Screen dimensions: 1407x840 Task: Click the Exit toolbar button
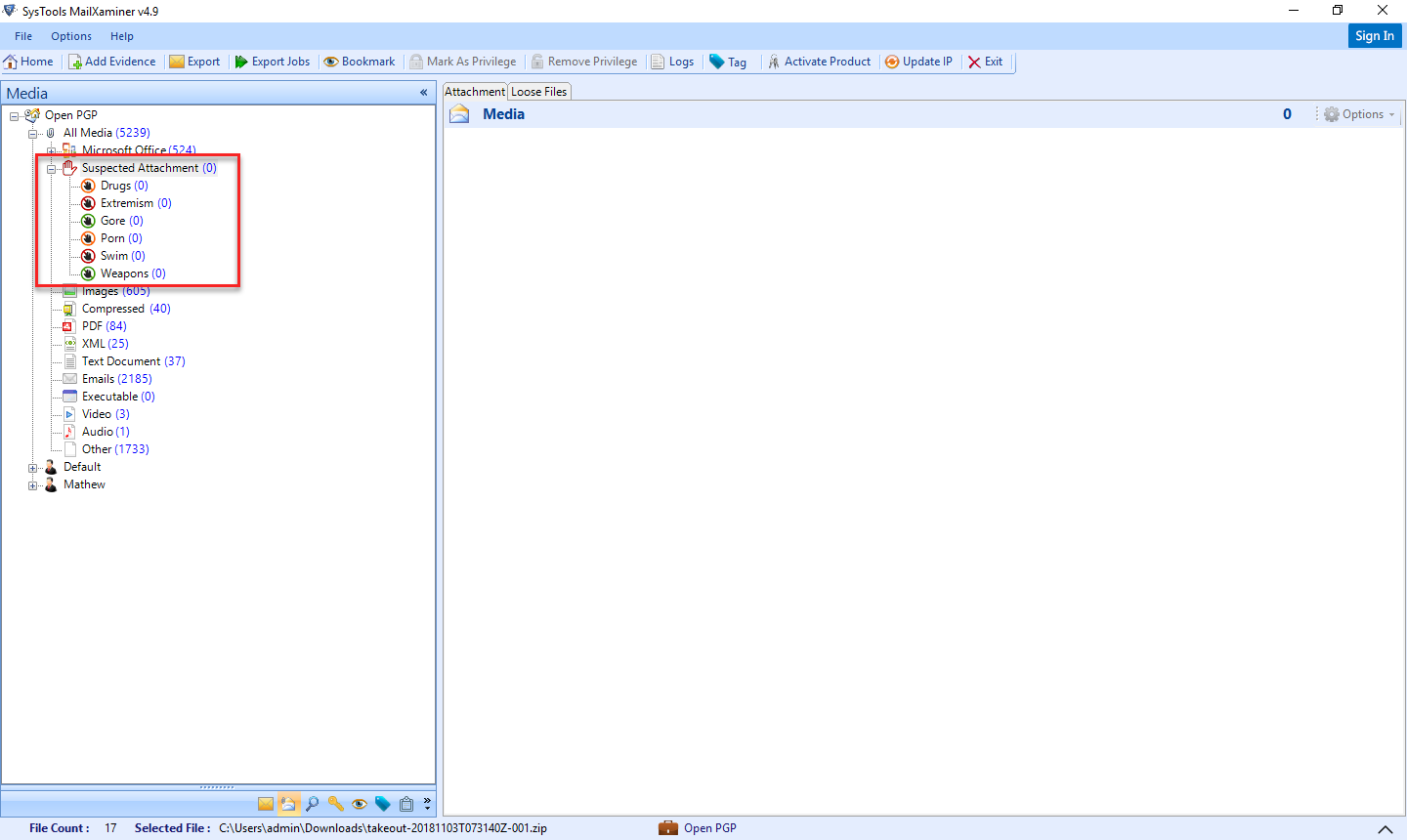pos(985,62)
